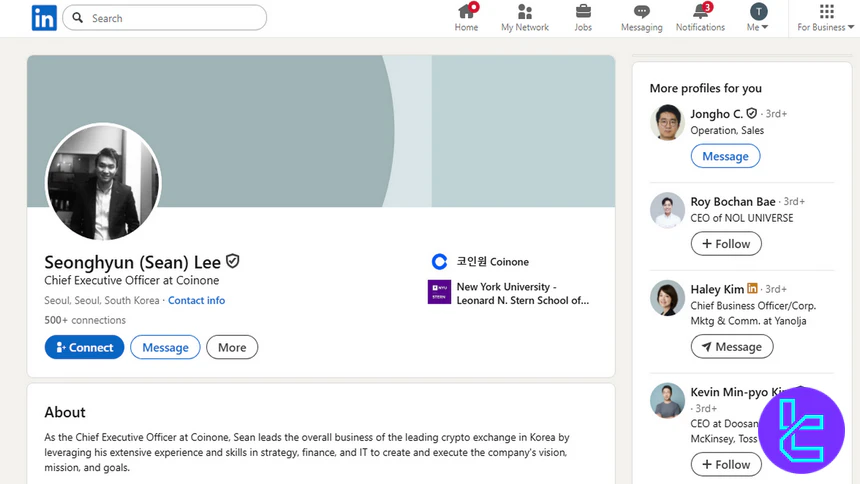Viewport: 860px width, 484px height.
Task: Follow Roy Bochan Bae
Action: click(726, 244)
